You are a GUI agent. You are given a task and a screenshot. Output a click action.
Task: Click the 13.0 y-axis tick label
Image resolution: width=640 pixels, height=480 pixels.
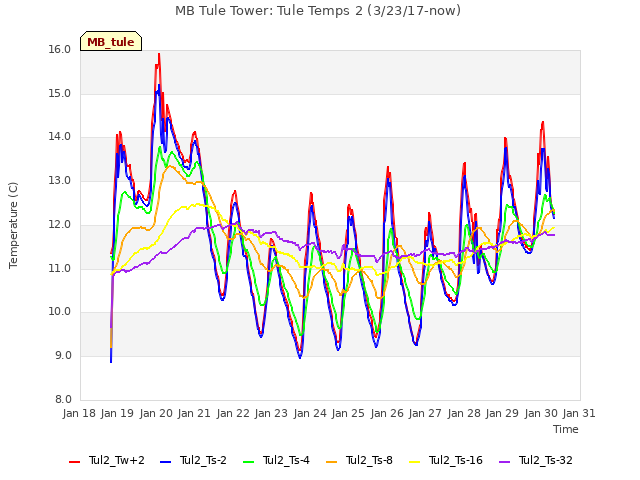(60, 180)
